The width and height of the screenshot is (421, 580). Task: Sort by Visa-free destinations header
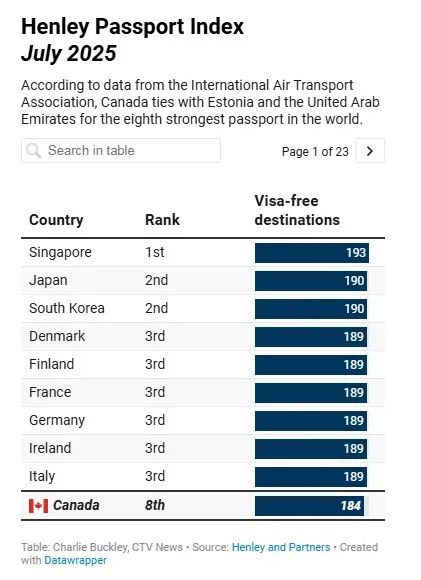[297, 210]
